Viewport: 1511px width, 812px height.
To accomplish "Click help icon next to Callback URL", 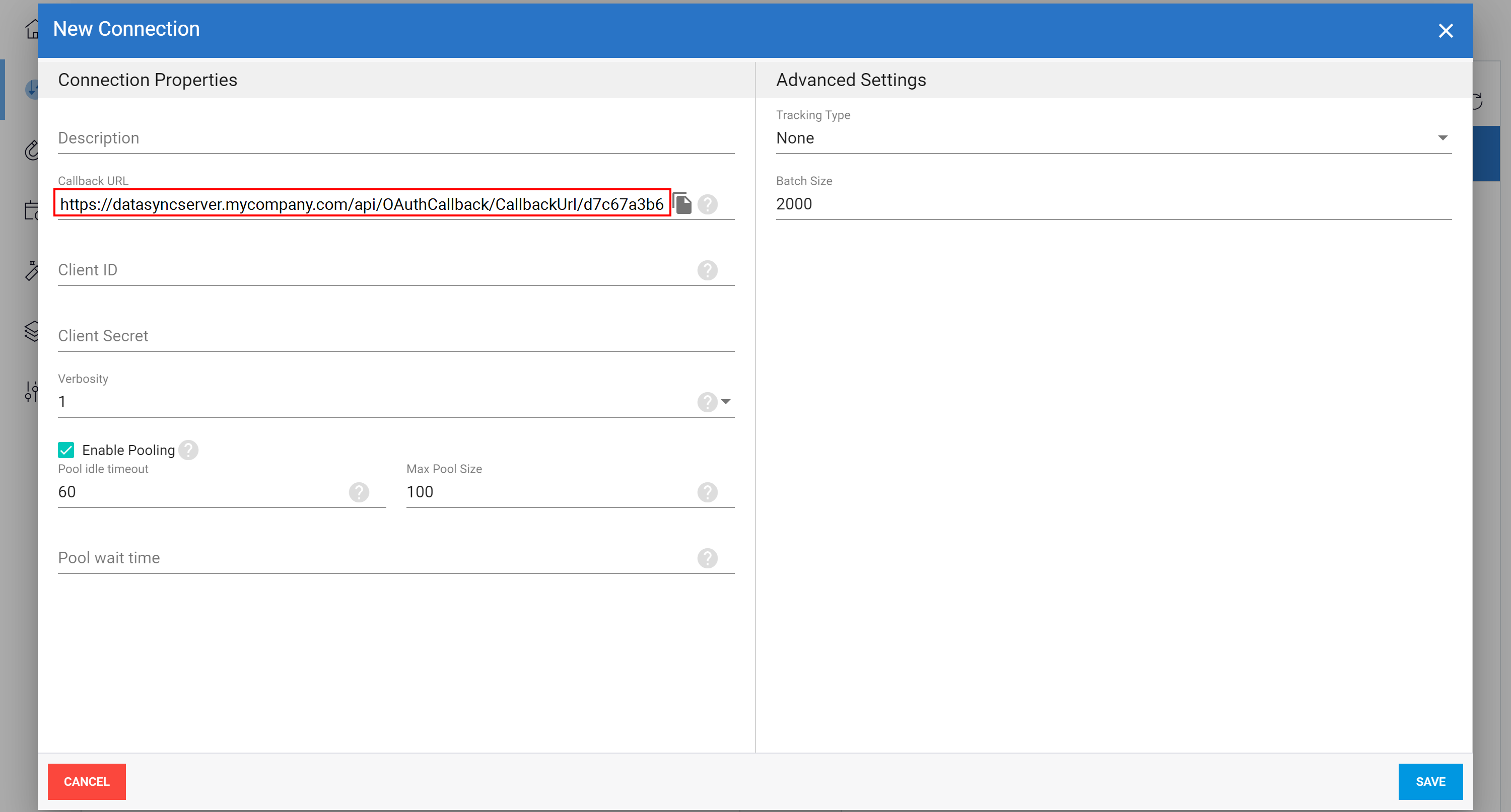I will (708, 204).
